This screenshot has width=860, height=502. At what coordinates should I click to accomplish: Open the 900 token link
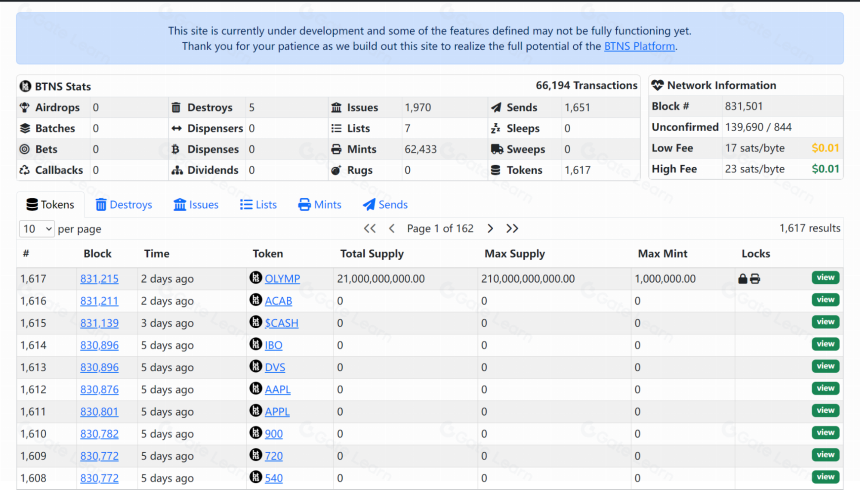[274, 434]
